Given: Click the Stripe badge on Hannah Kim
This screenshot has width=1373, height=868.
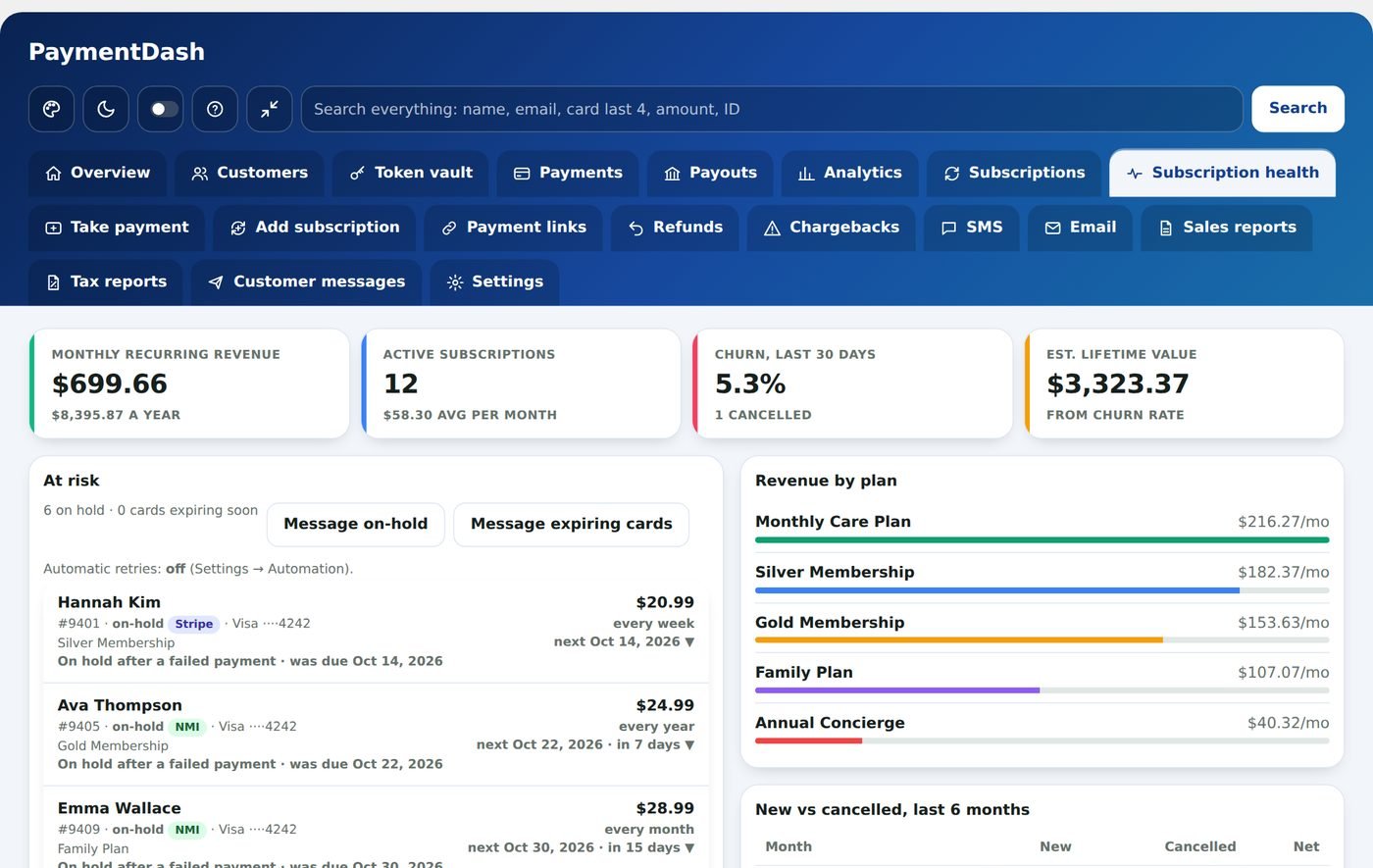Looking at the screenshot, I should tap(194, 624).
